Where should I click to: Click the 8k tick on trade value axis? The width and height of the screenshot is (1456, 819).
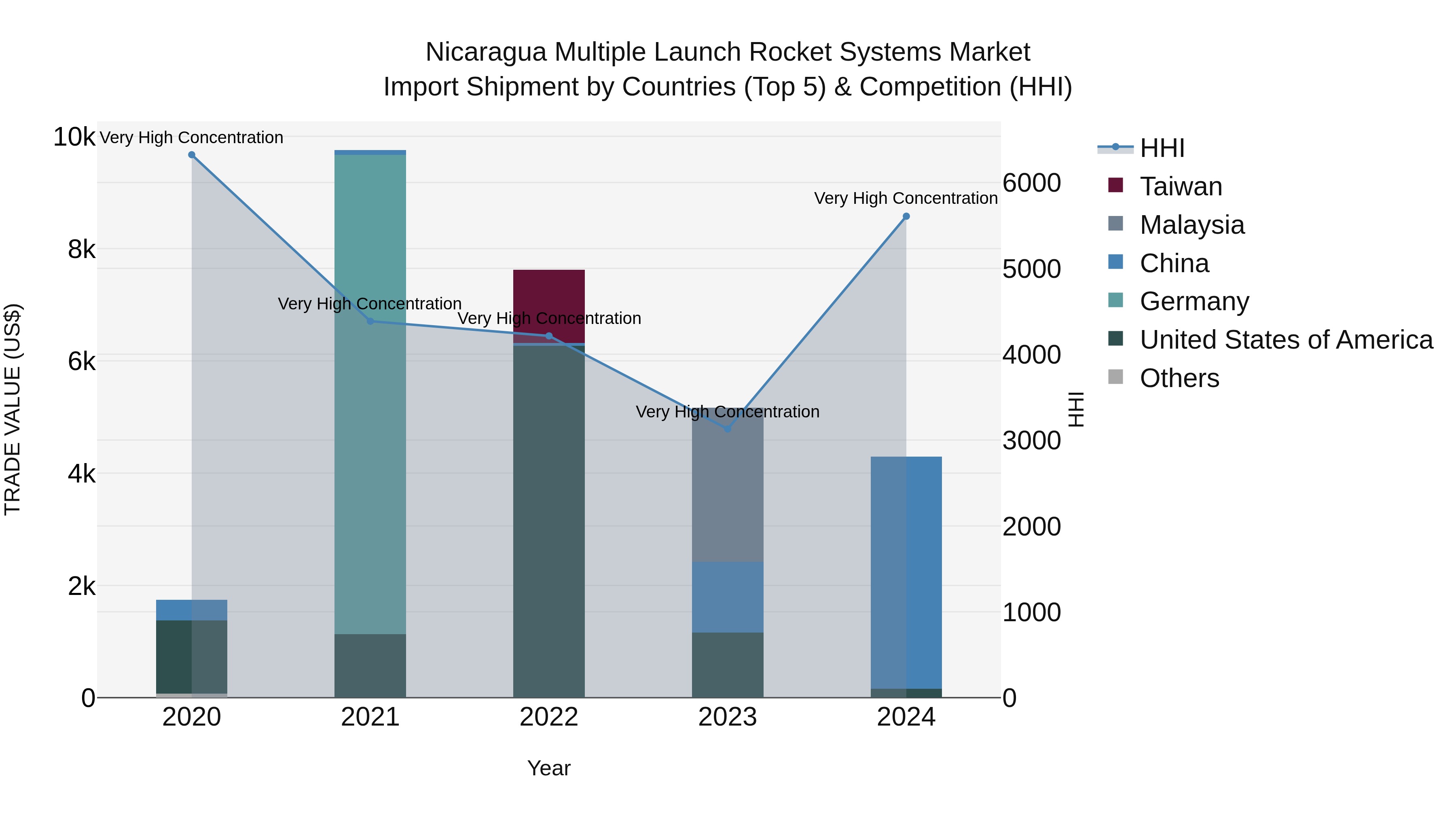pyautogui.click(x=81, y=249)
